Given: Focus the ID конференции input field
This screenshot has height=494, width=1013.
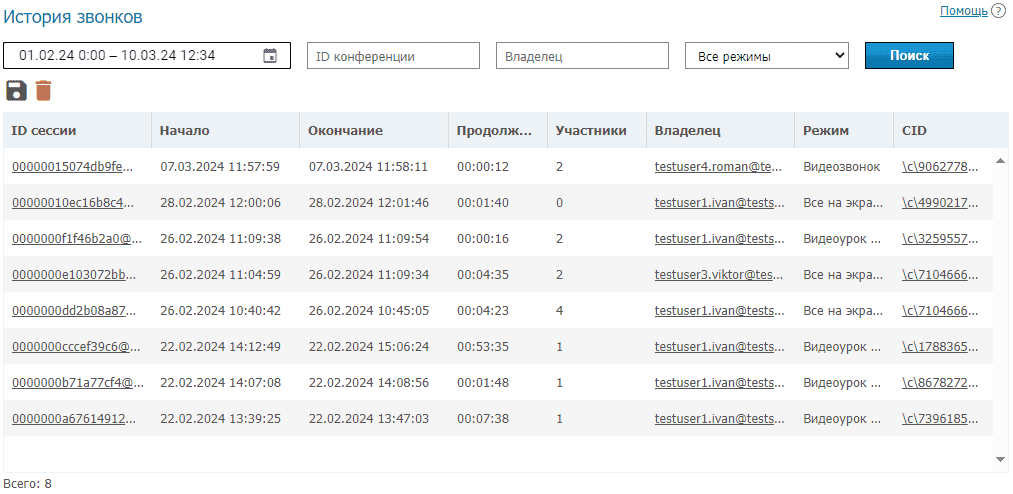Looking at the screenshot, I should point(393,56).
